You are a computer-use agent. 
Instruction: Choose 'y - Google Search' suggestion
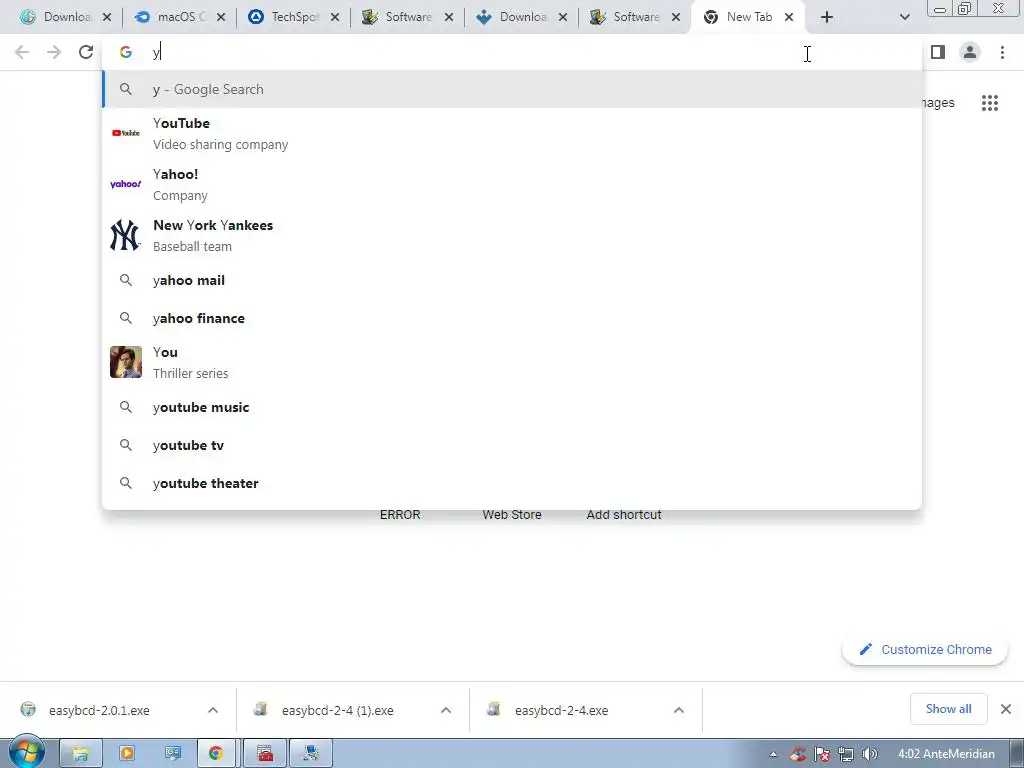pyautogui.click(x=512, y=89)
